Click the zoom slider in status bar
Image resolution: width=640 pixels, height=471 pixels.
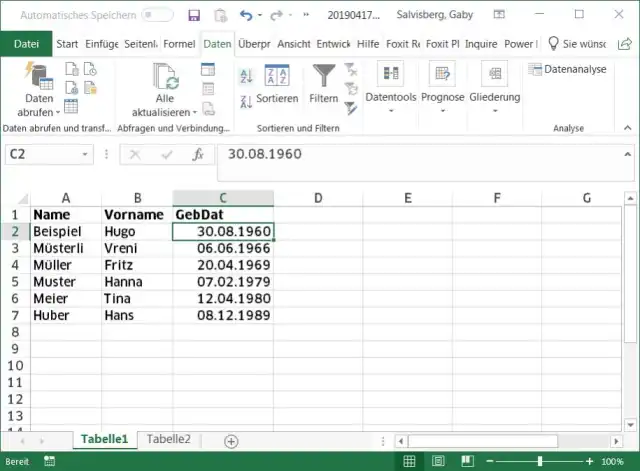click(540, 462)
